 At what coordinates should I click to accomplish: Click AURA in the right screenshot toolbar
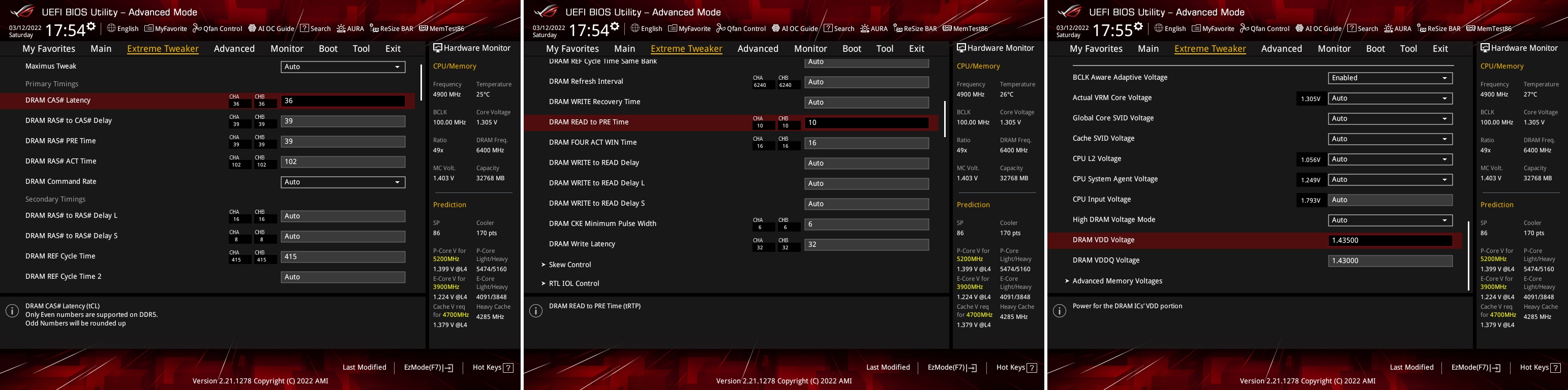[x=1398, y=28]
